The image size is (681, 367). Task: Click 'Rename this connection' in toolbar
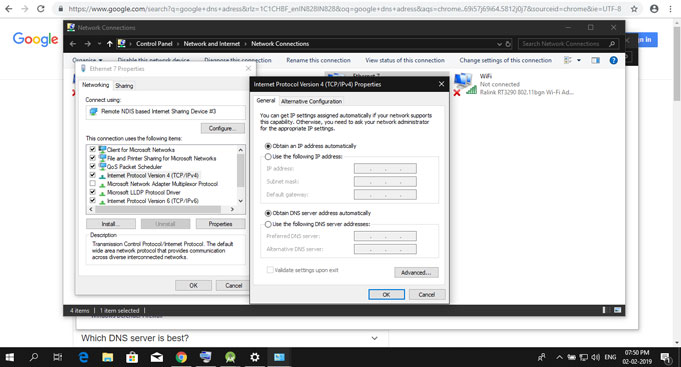[x=318, y=60]
